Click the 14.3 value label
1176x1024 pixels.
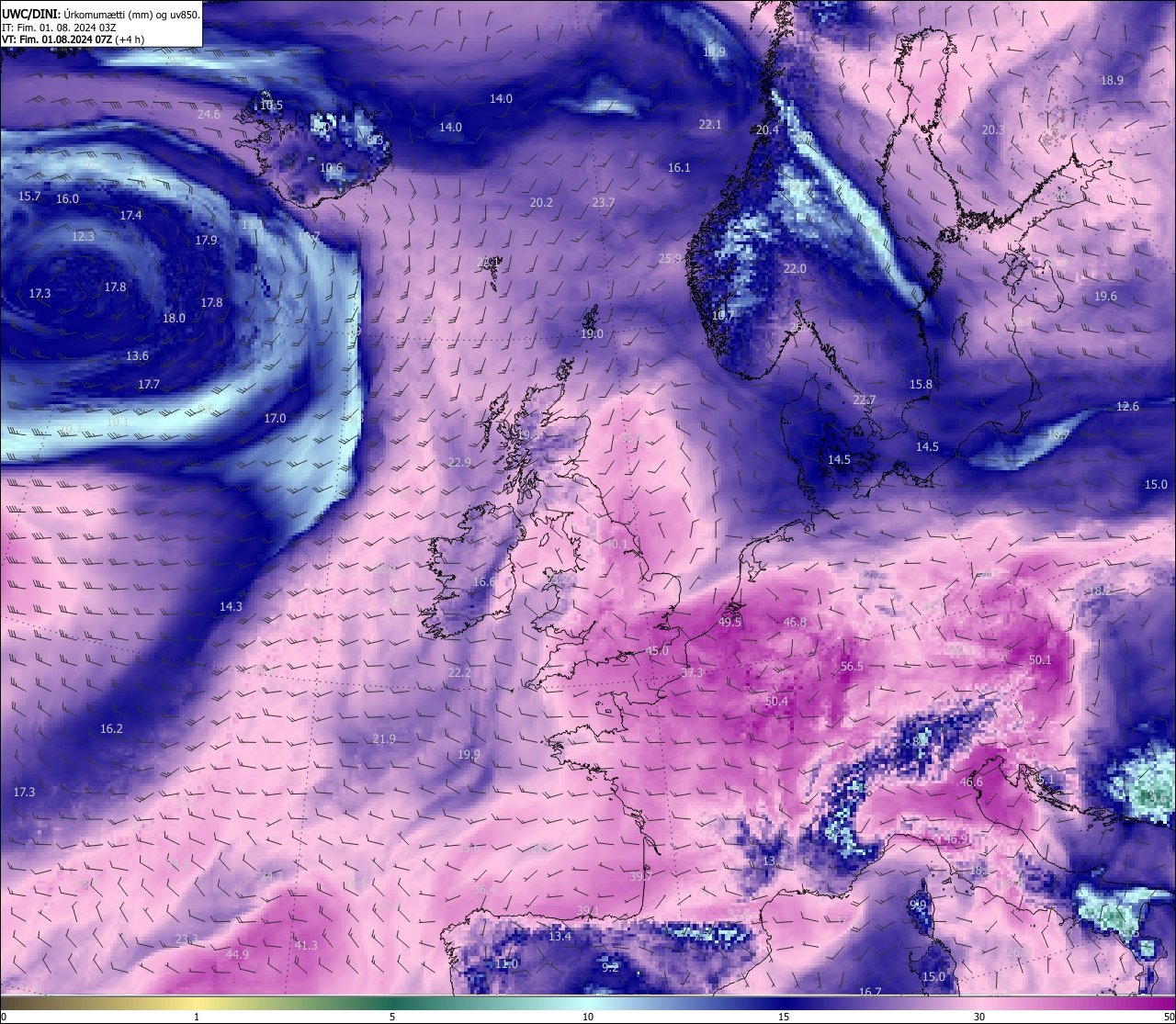[231, 607]
